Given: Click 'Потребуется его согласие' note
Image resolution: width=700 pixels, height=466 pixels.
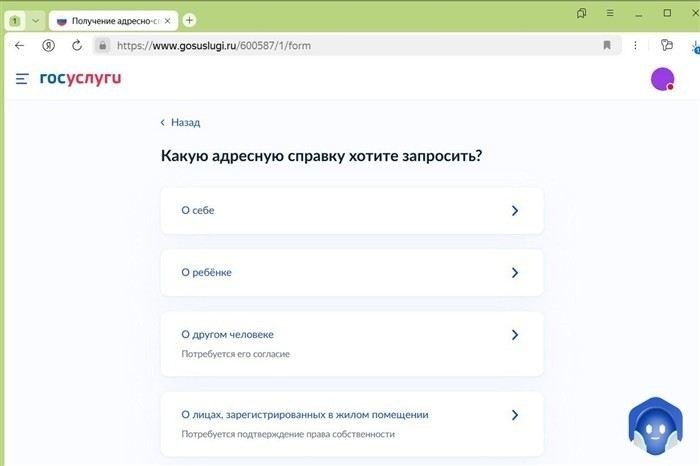Looking at the screenshot, I should point(235,354).
